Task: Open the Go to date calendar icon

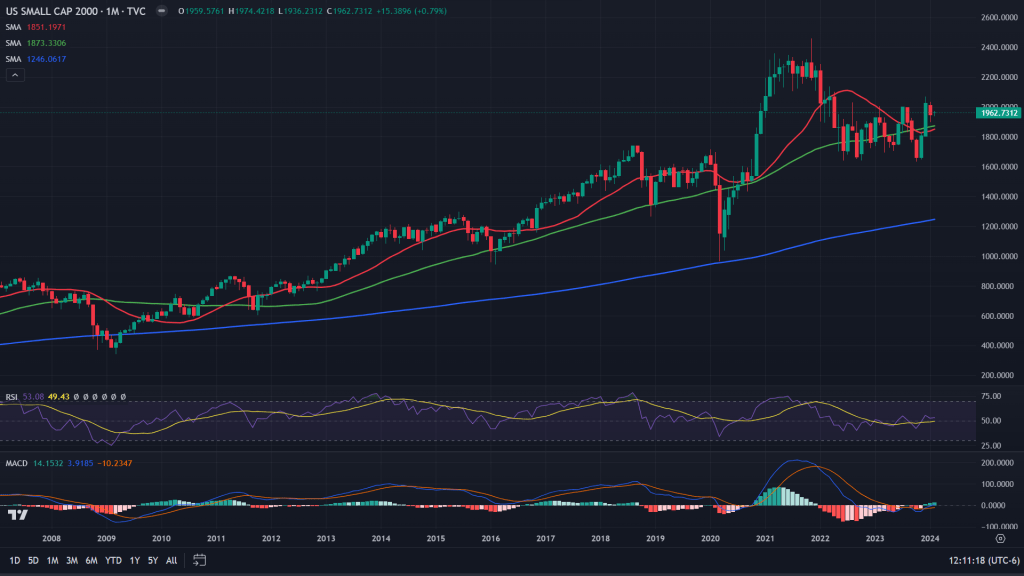Action: 199,560
